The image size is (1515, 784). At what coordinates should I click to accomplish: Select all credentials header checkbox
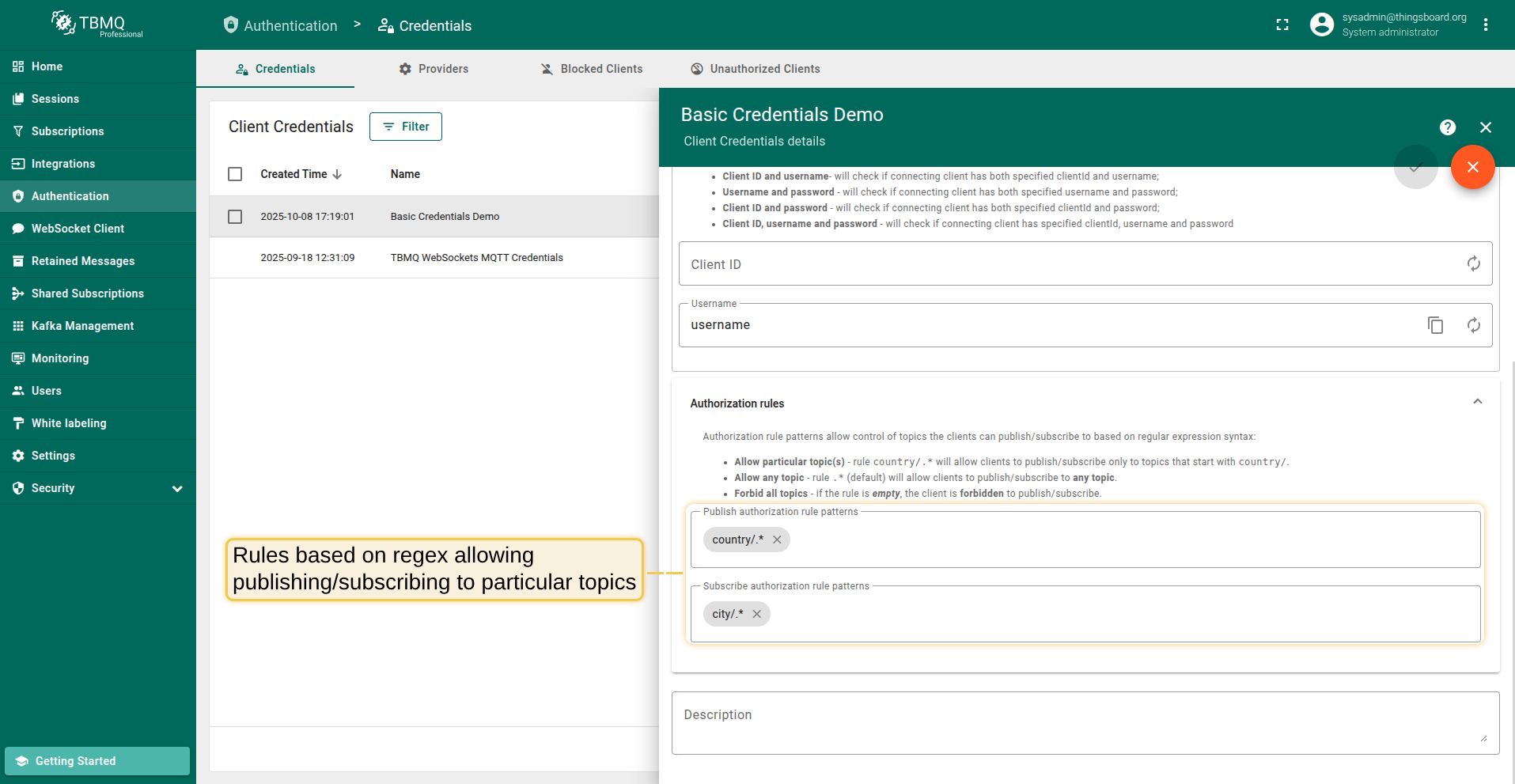pyautogui.click(x=235, y=174)
